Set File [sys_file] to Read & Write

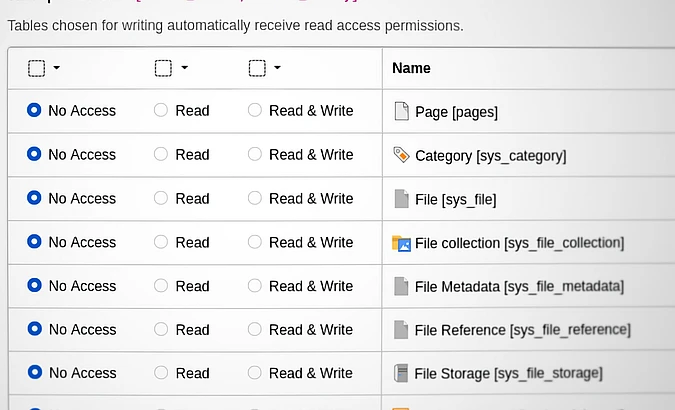click(255, 199)
